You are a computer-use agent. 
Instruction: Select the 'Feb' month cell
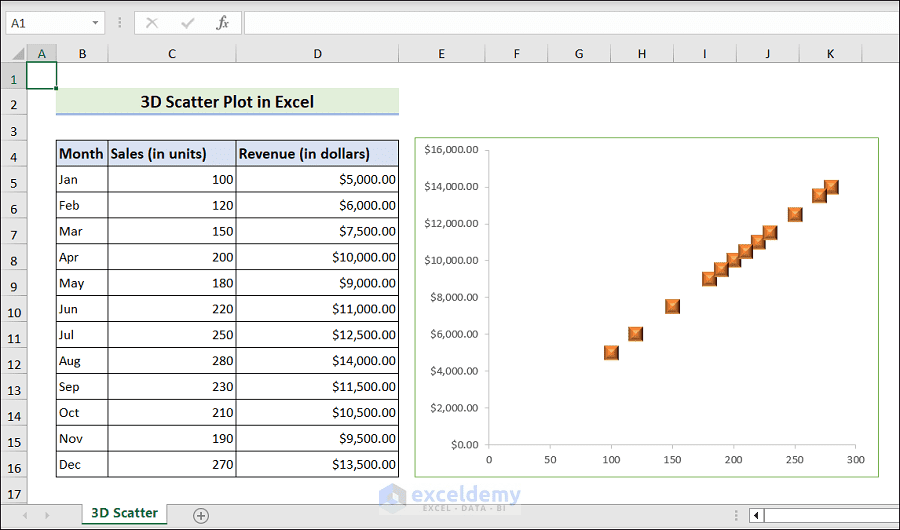pyautogui.click(x=82, y=205)
